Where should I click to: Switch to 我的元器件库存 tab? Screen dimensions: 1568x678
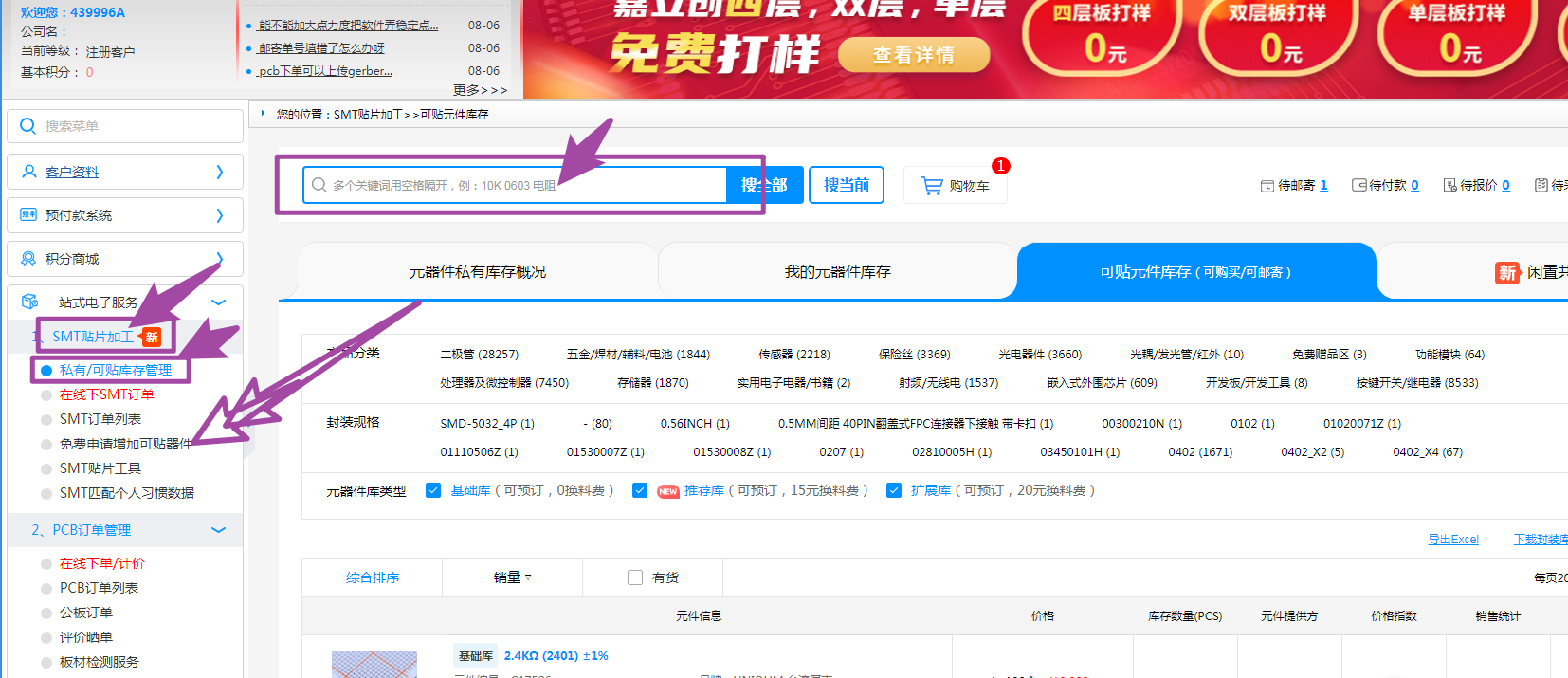click(837, 272)
